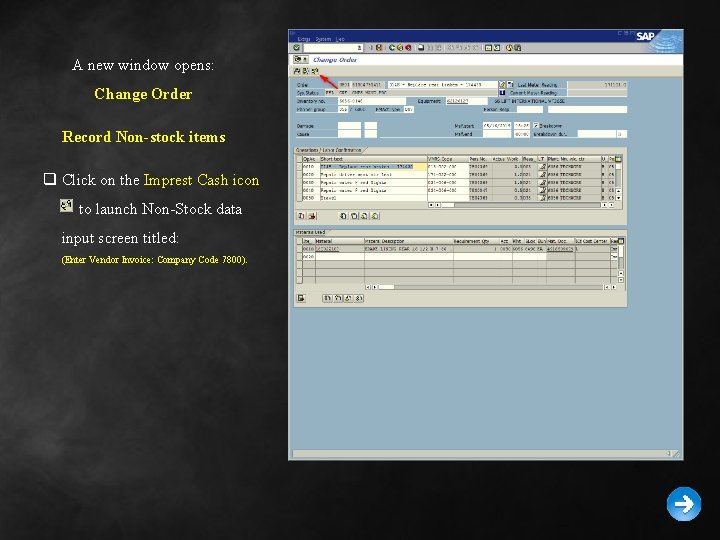This screenshot has height=540, width=720.
Task: Click the blue next-slide arrow button
Action: (684, 504)
